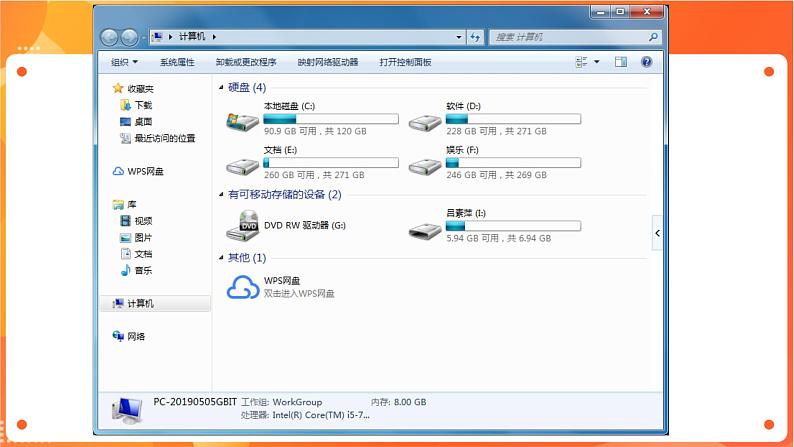The height and width of the screenshot is (447, 794).
Task: Click the D: drive usage bar
Action: (513, 119)
